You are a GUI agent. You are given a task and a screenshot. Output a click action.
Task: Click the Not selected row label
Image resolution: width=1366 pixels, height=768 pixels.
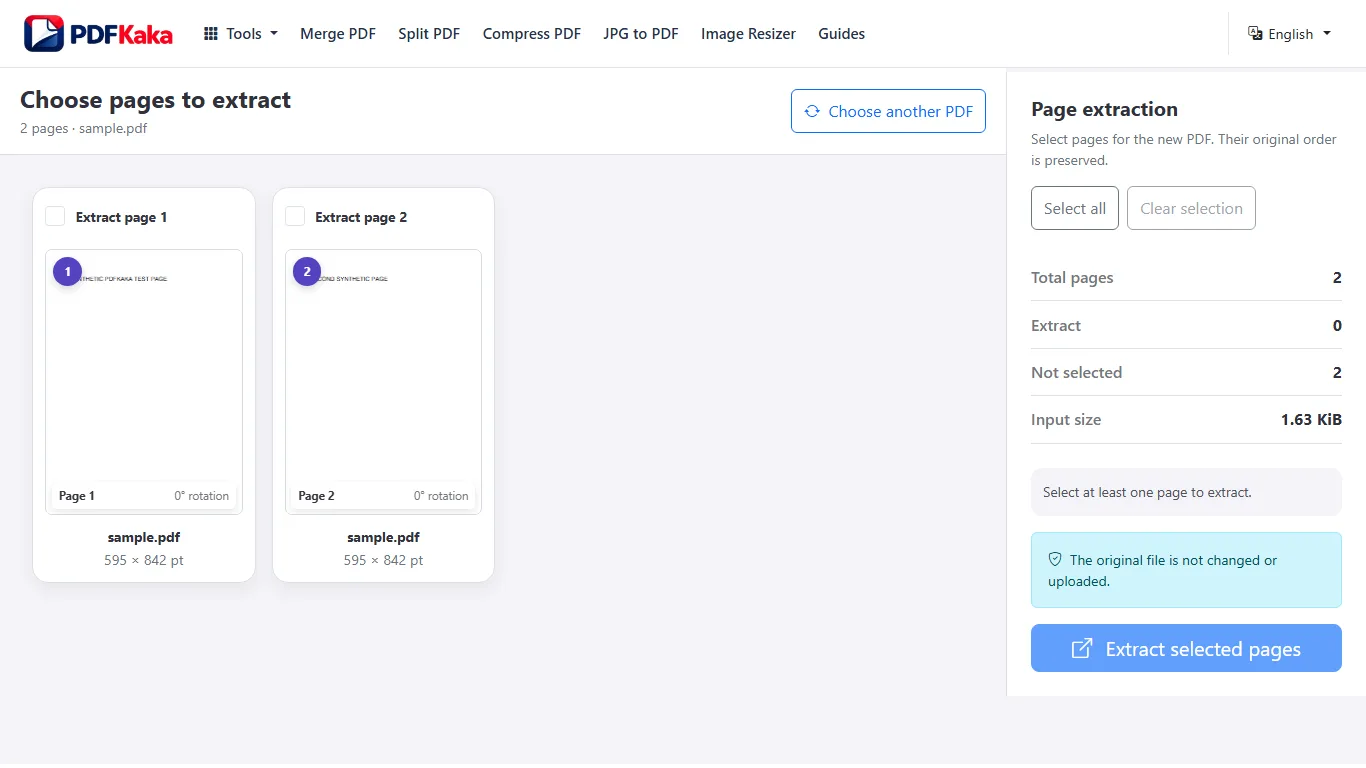click(x=1077, y=372)
